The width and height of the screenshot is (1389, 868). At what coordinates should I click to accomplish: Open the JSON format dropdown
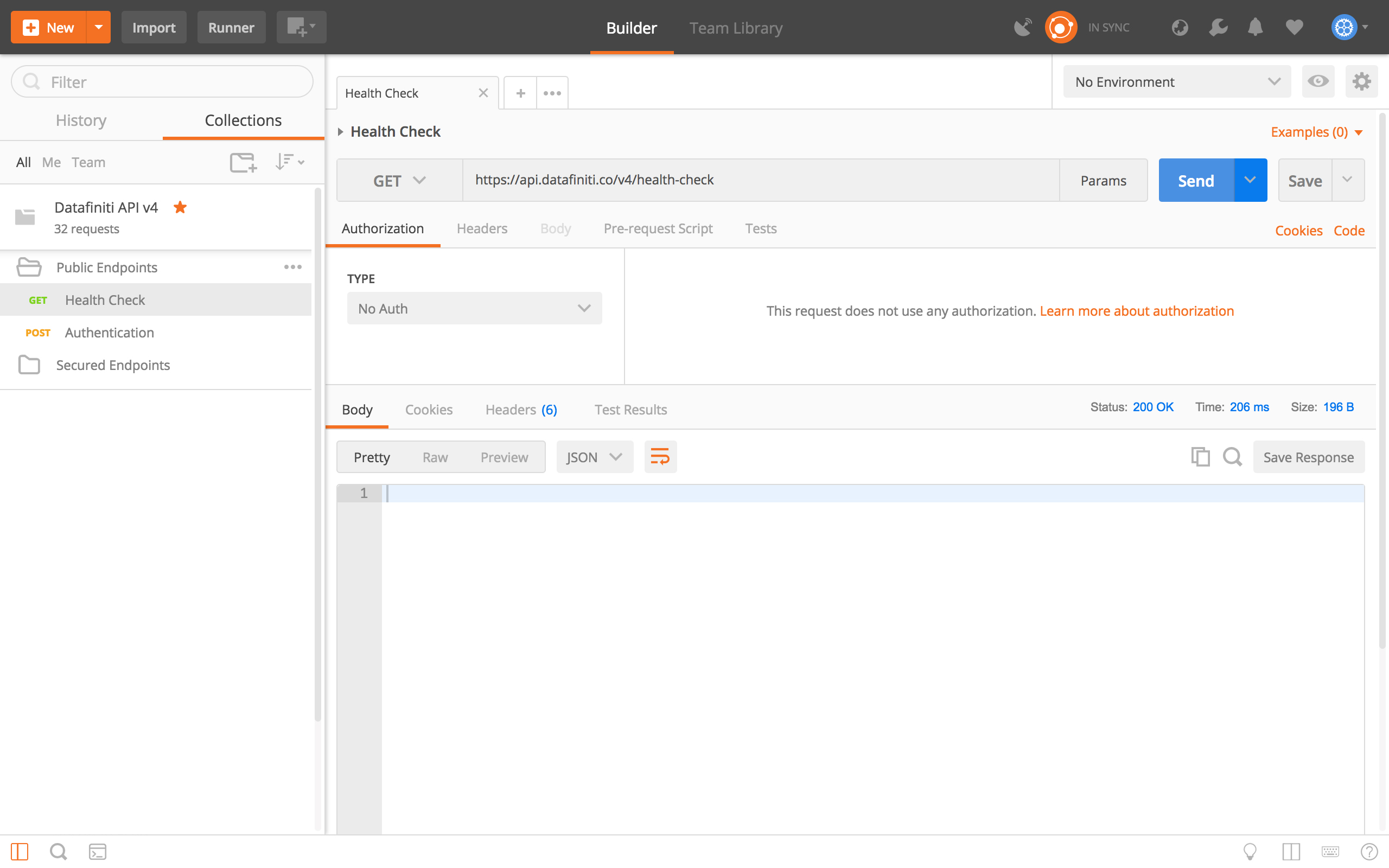595,457
